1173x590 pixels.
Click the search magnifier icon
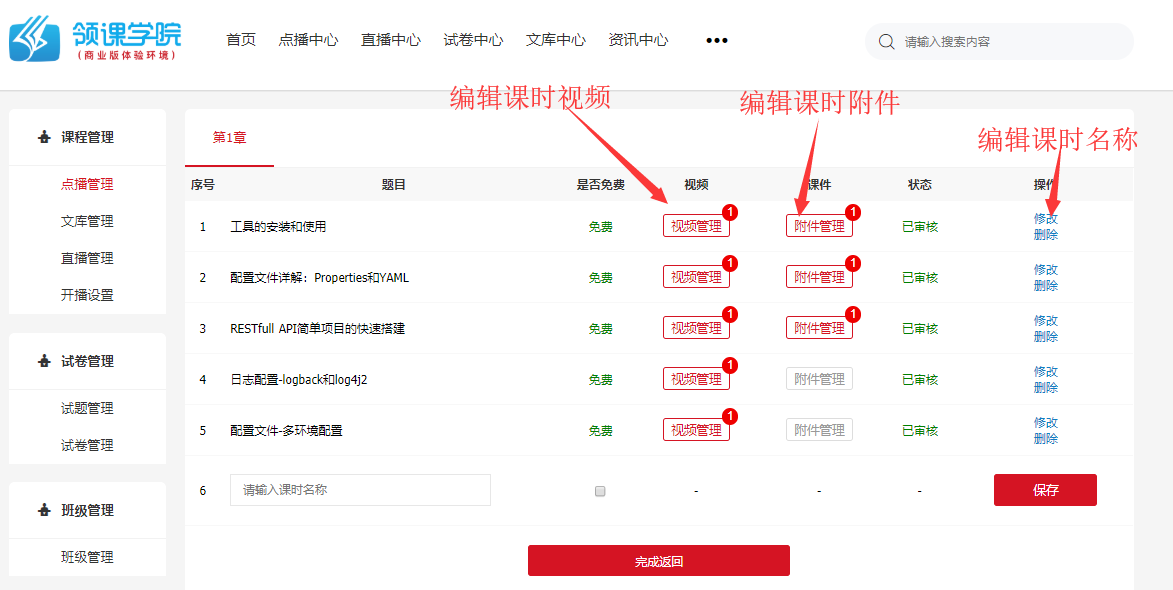tap(886, 41)
